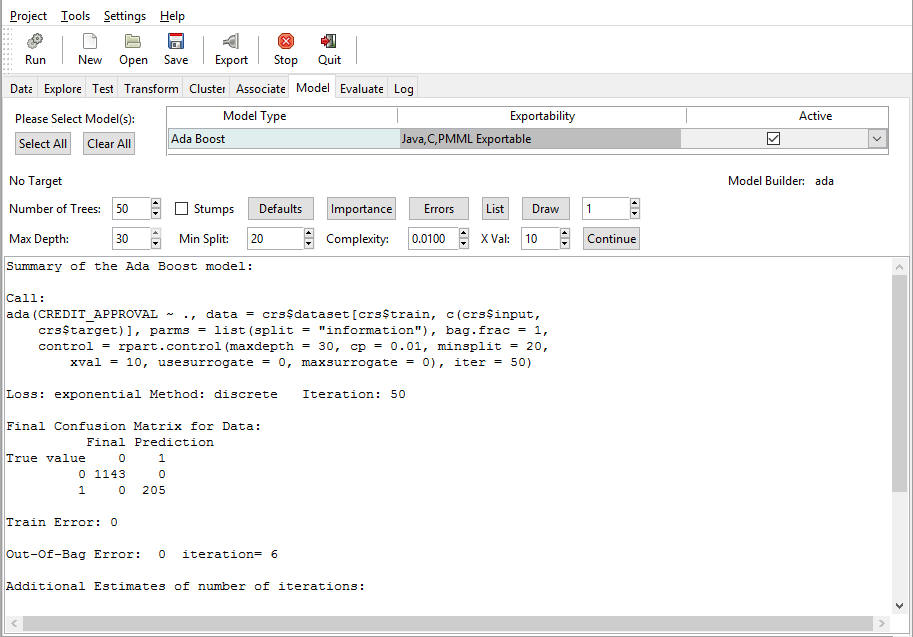Switch to the Log tab
The height and width of the screenshot is (637, 913).
(x=404, y=89)
